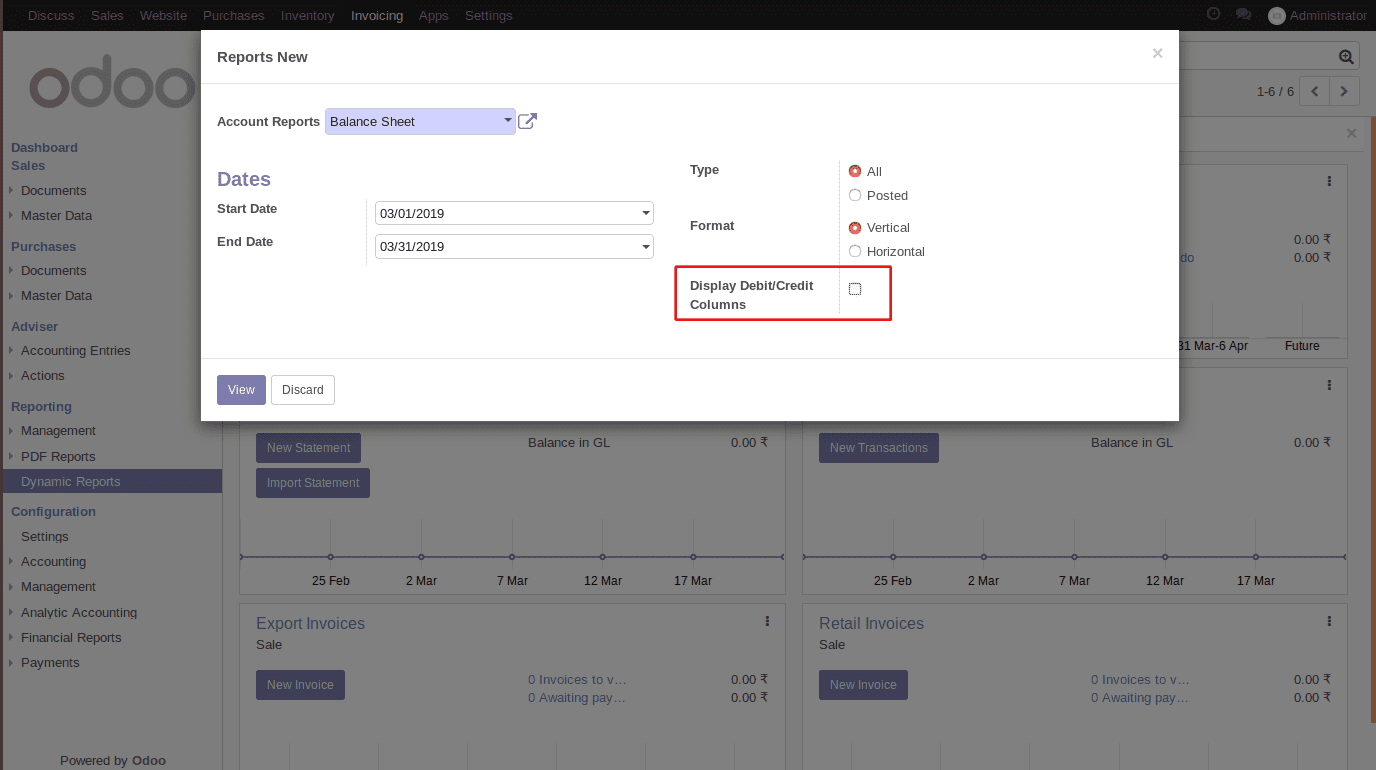Viewport: 1376px width, 770px height.
Task: Click New Transactions button
Action: point(878,448)
